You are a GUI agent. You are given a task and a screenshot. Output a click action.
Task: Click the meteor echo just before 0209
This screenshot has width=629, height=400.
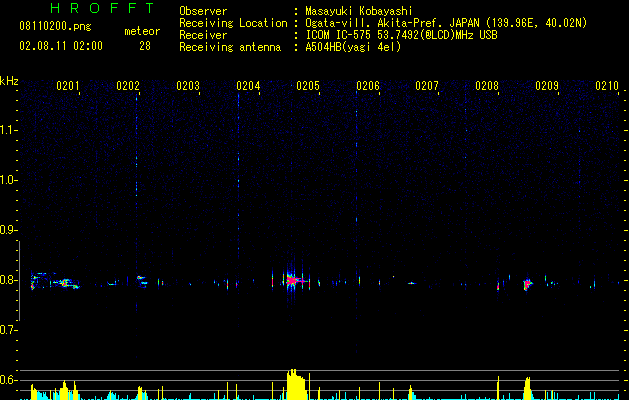point(527,284)
